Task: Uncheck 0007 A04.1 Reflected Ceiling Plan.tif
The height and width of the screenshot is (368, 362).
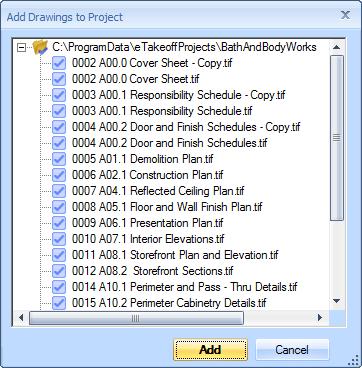Action: (59, 191)
